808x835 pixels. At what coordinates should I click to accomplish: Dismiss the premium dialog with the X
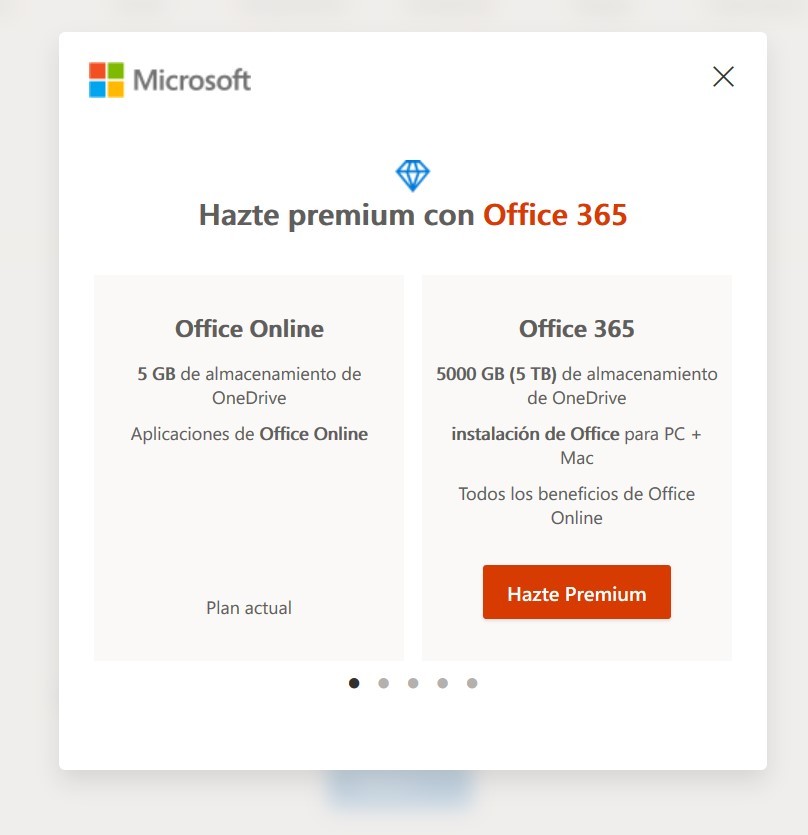723,76
